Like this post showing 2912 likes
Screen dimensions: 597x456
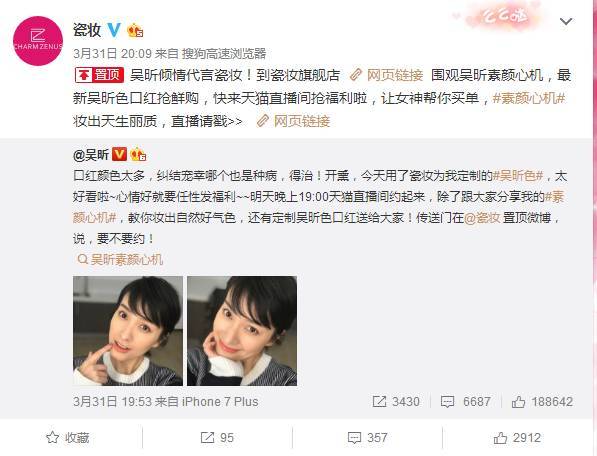(517, 438)
